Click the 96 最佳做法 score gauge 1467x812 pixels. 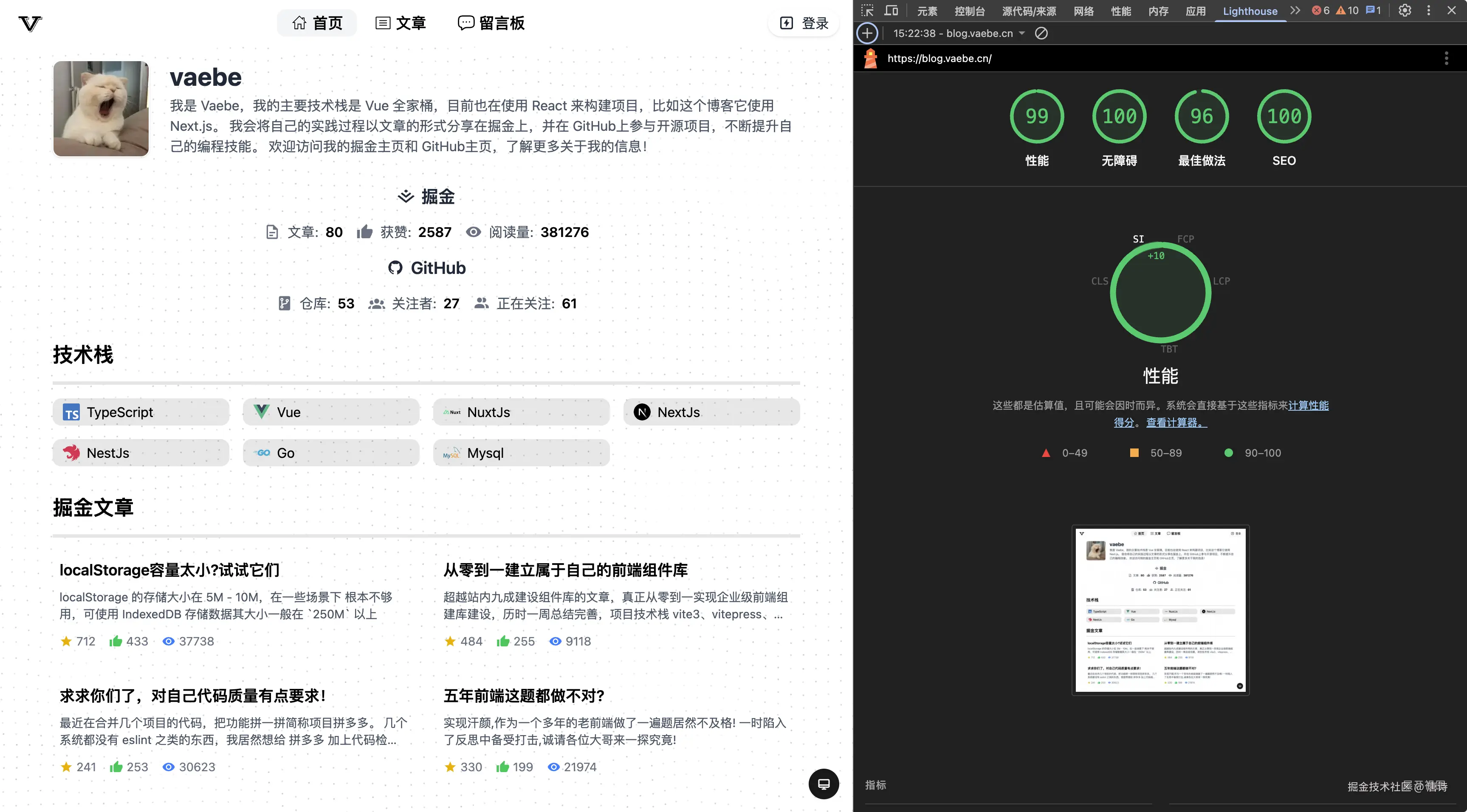(1202, 116)
